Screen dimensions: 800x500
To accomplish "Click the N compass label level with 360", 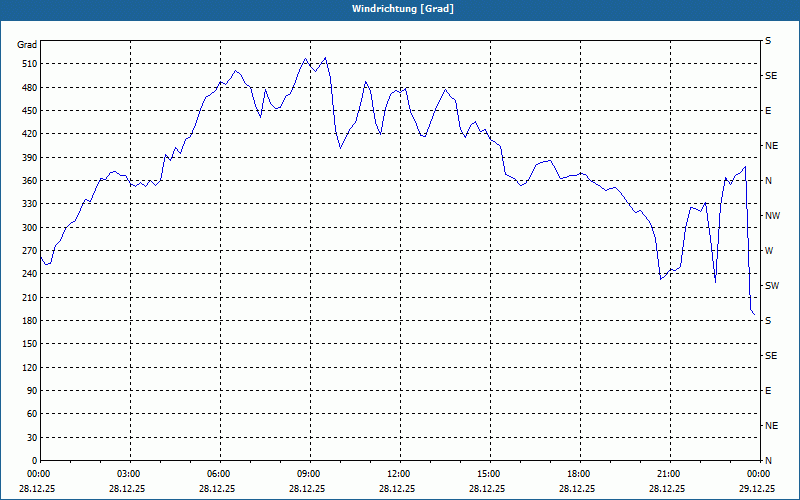I will 768,181.
